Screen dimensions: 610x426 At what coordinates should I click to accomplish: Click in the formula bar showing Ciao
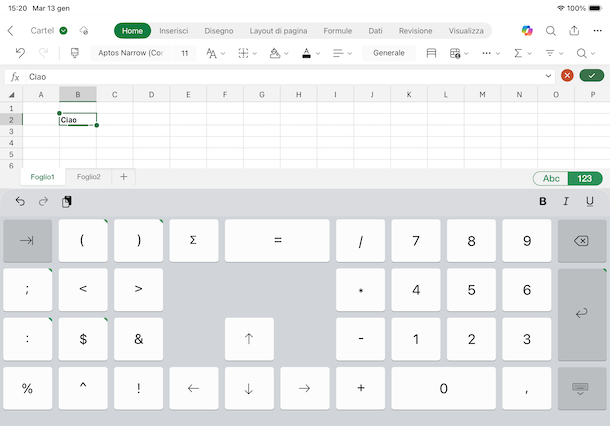pyautogui.click(x=284, y=77)
